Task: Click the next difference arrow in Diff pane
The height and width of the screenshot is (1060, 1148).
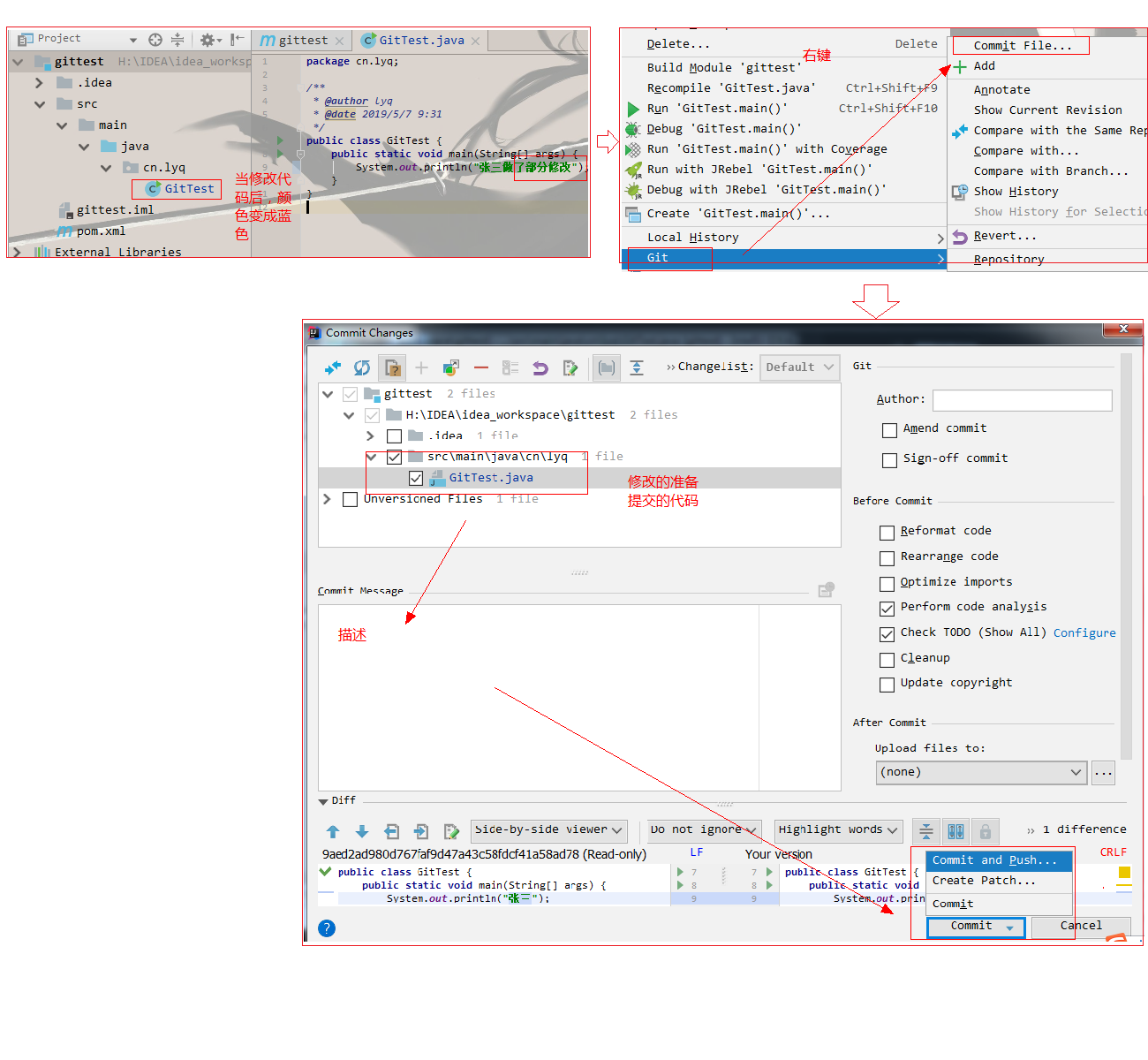Action: click(x=362, y=830)
